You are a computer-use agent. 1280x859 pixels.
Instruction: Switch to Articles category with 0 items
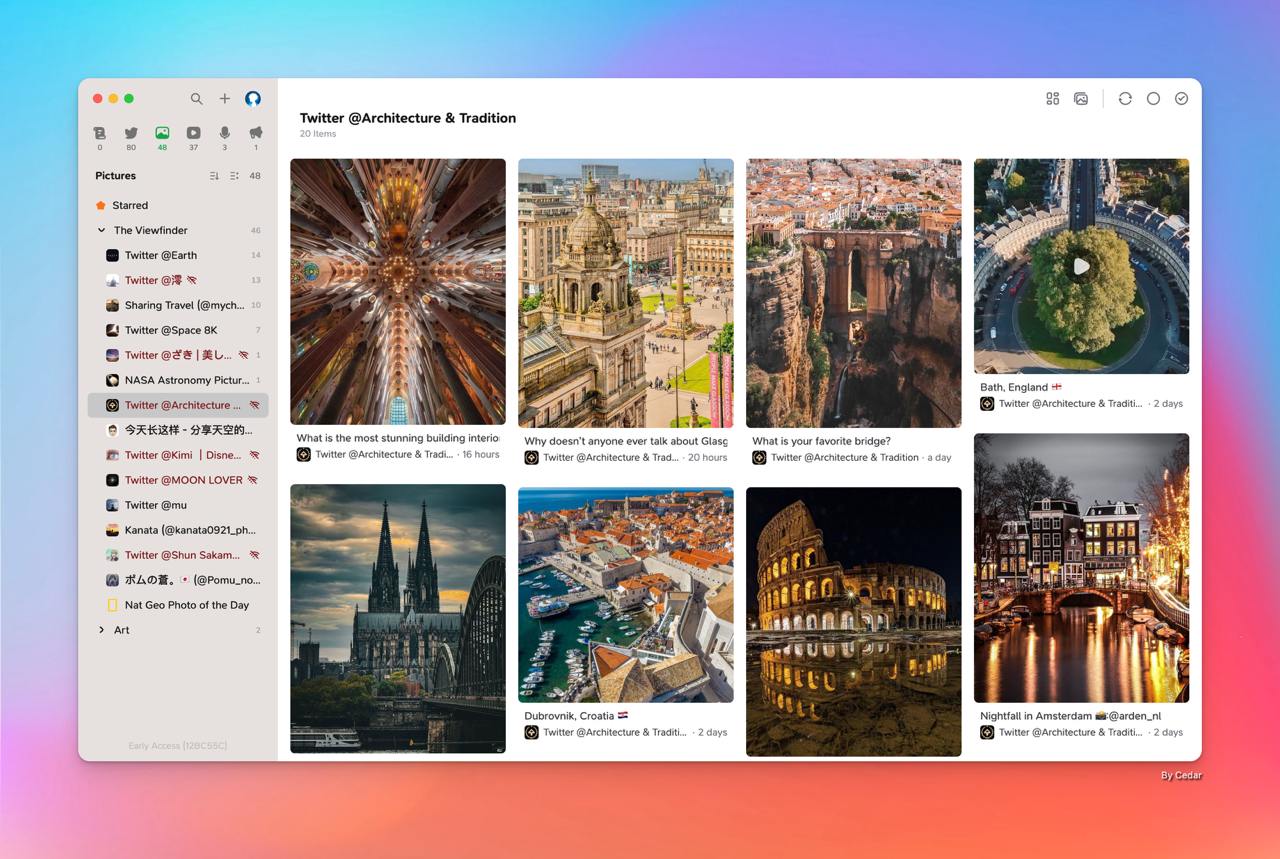pos(100,138)
